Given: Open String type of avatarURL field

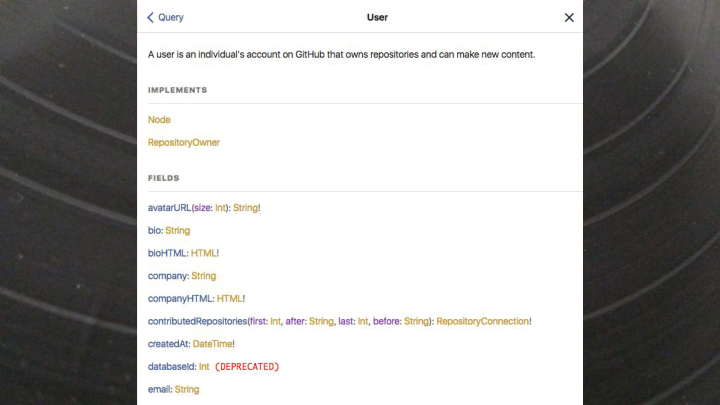Looking at the screenshot, I should click(245, 208).
